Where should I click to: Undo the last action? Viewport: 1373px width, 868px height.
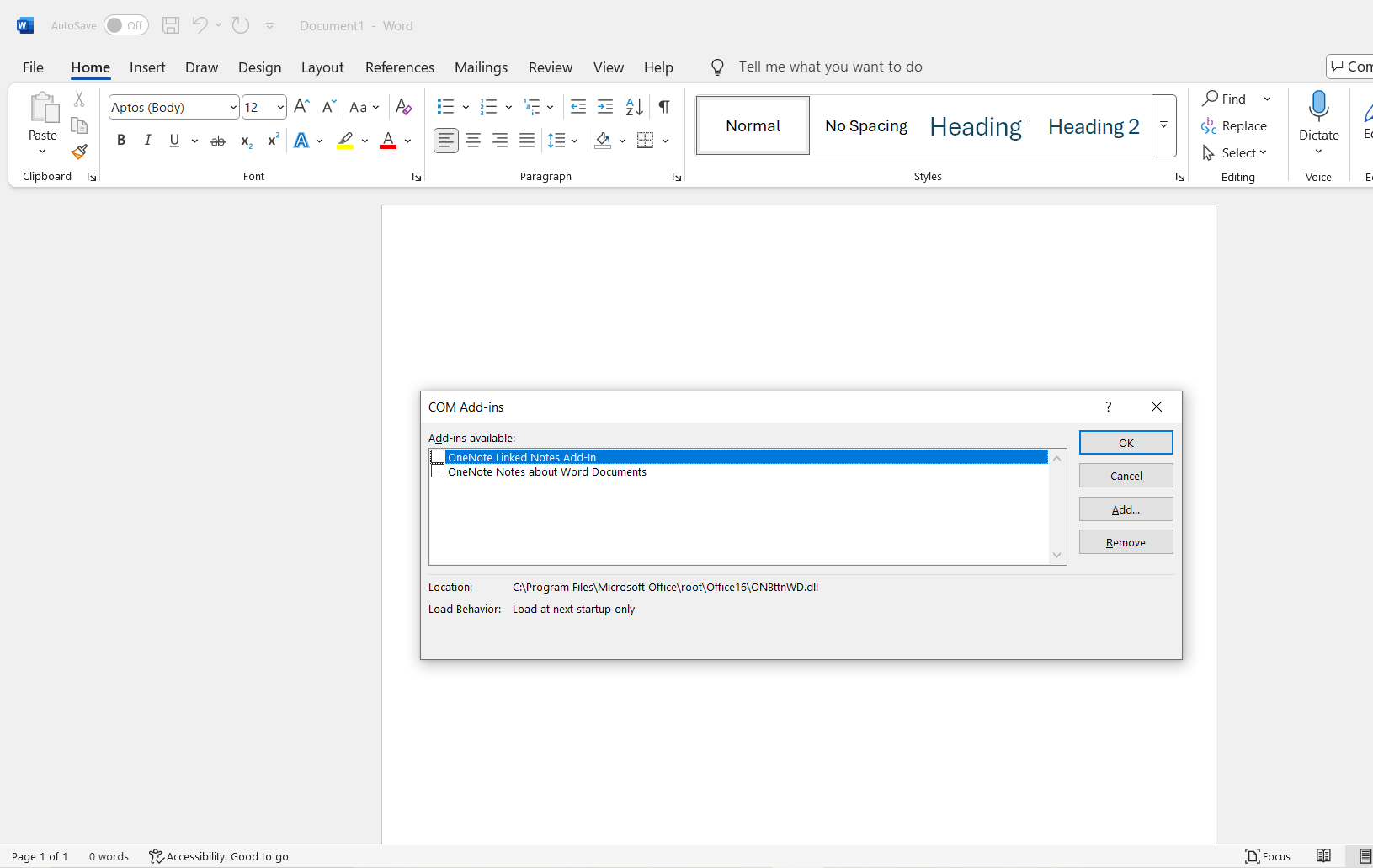(x=200, y=25)
